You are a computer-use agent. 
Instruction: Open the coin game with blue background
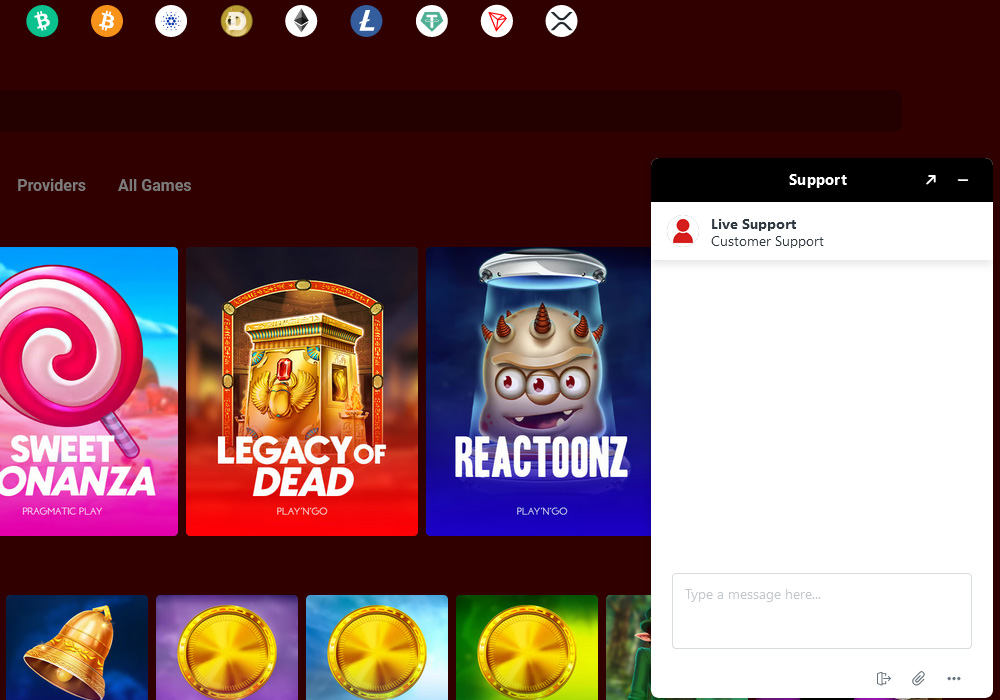pyautogui.click(x=377, y=648)
